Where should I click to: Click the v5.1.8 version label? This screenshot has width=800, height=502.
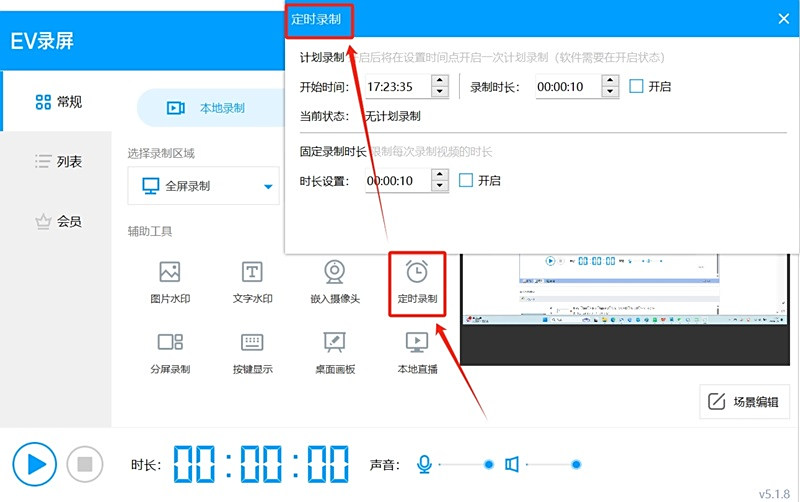[774, 494]
